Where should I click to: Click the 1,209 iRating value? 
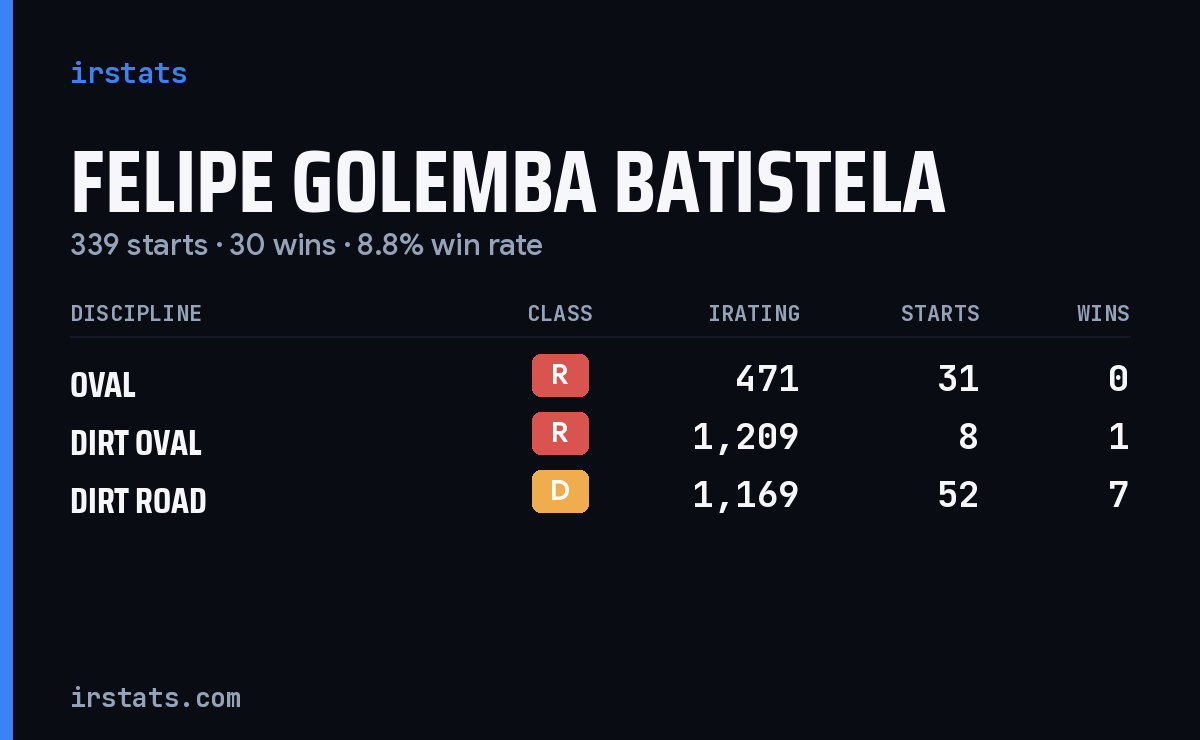(746, 437)
